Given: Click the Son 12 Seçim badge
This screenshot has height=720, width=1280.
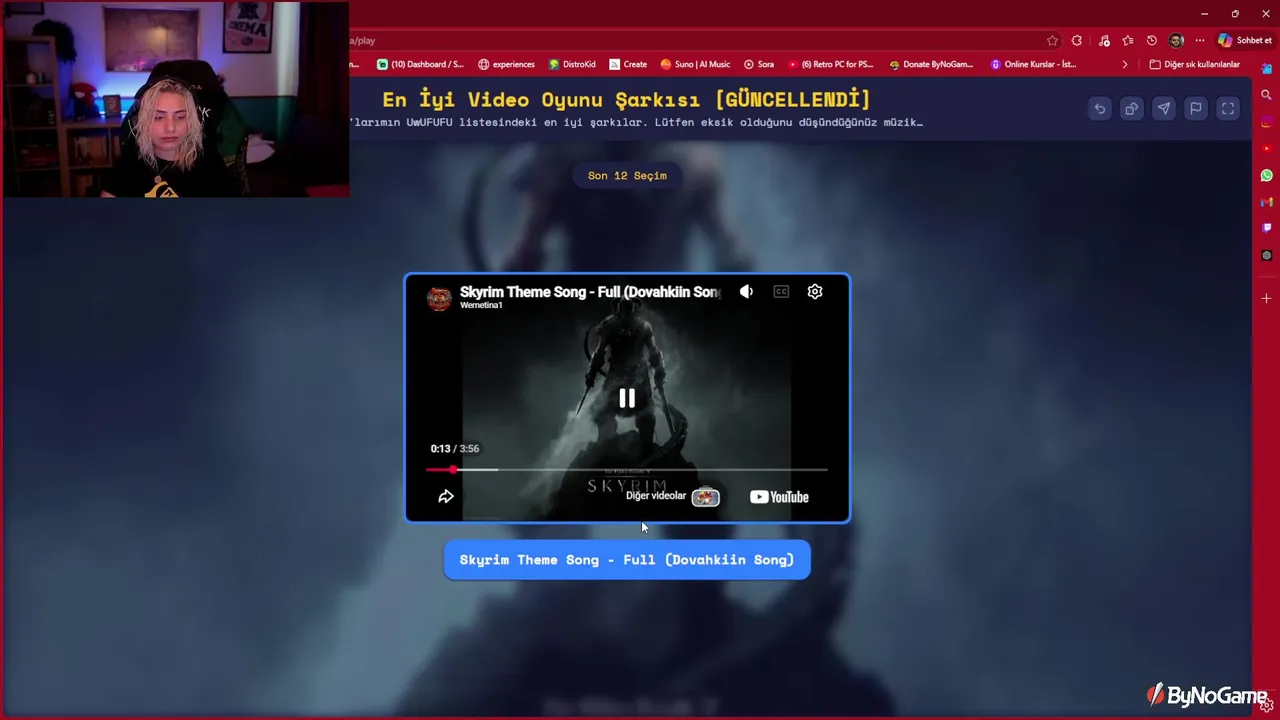Looking at the screenshot, I should (627, 175).
